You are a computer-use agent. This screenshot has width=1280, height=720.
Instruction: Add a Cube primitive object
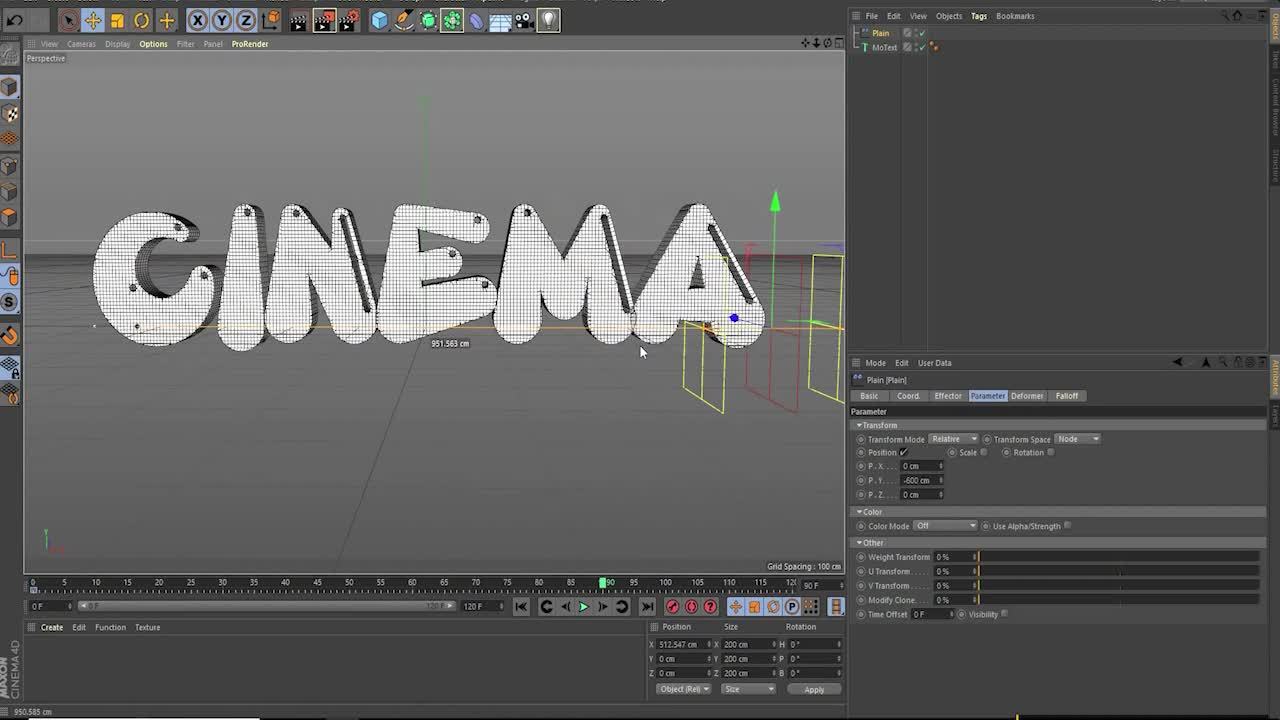[x=379, y=20]
